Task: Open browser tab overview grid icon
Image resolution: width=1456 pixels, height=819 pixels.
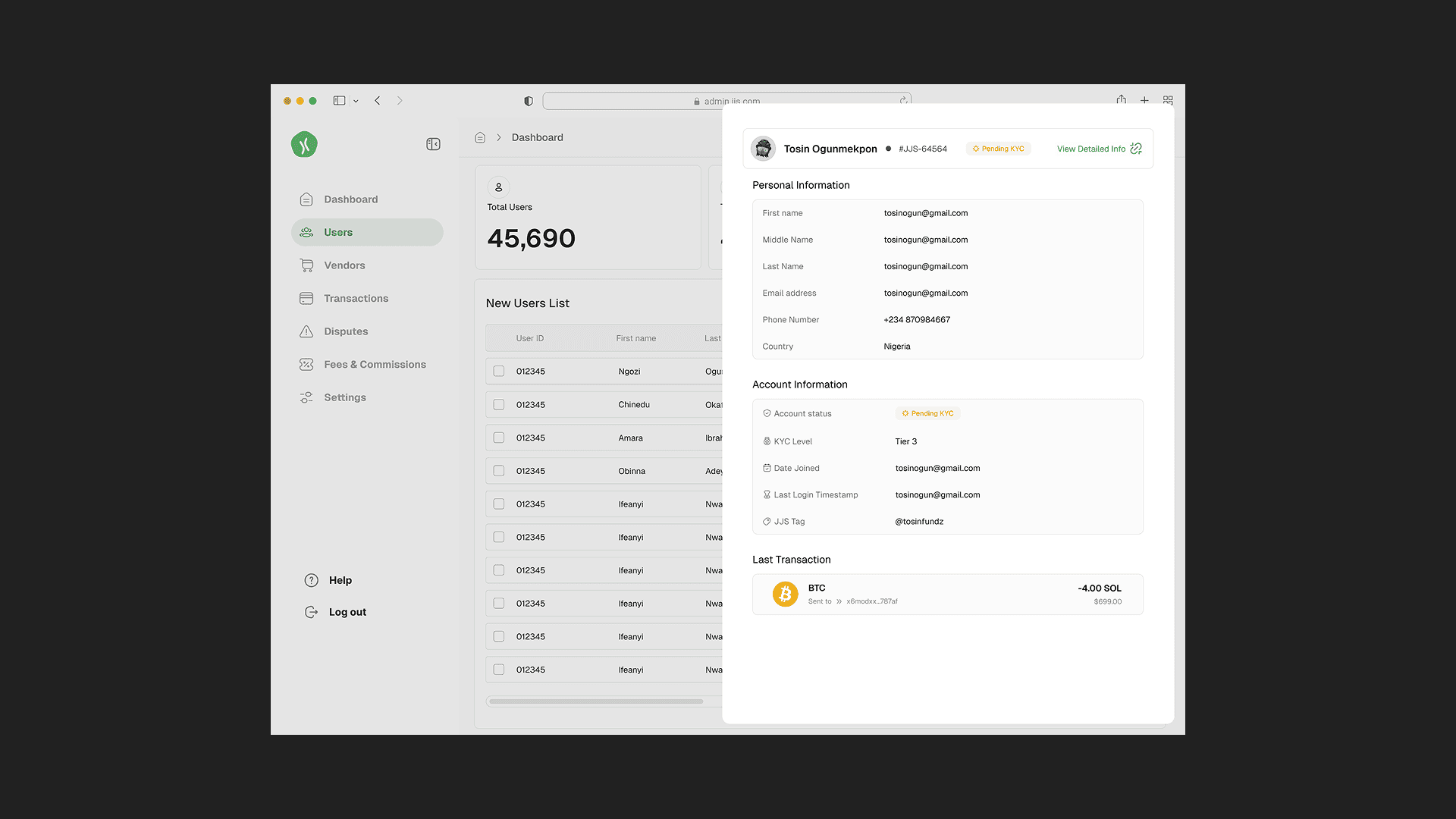Action: coord(1168,100)
